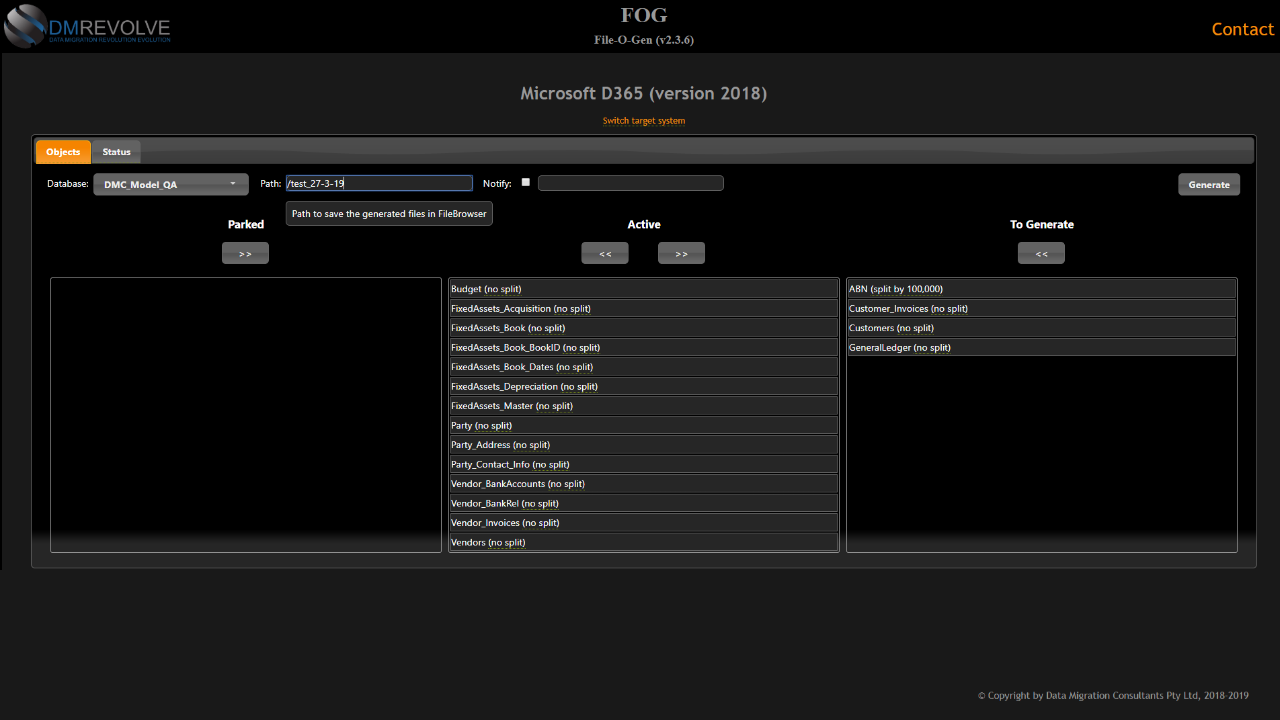Open the Contact link

click(1242, 29)
